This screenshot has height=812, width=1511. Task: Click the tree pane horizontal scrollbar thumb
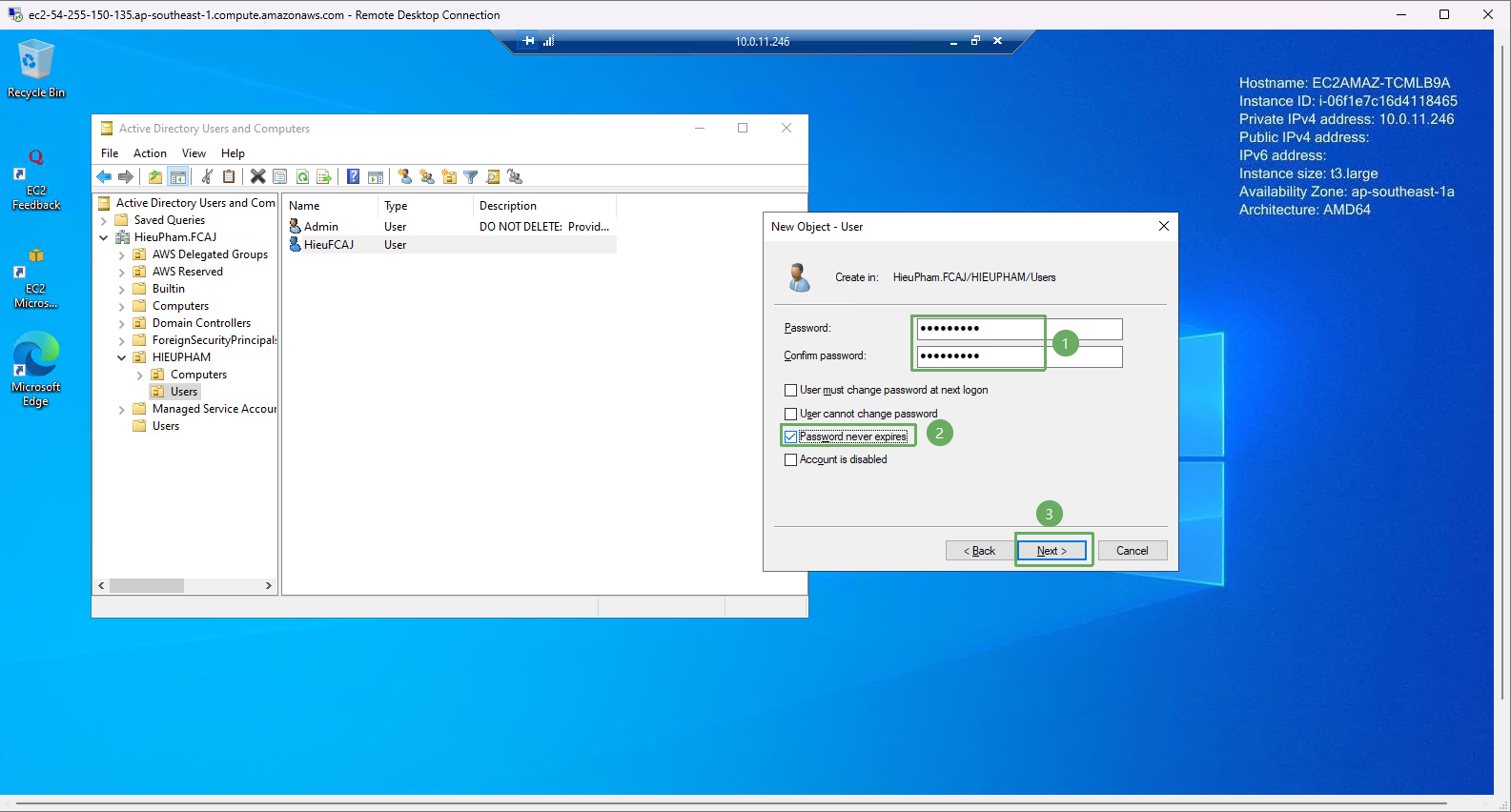[x=147, y=586]
